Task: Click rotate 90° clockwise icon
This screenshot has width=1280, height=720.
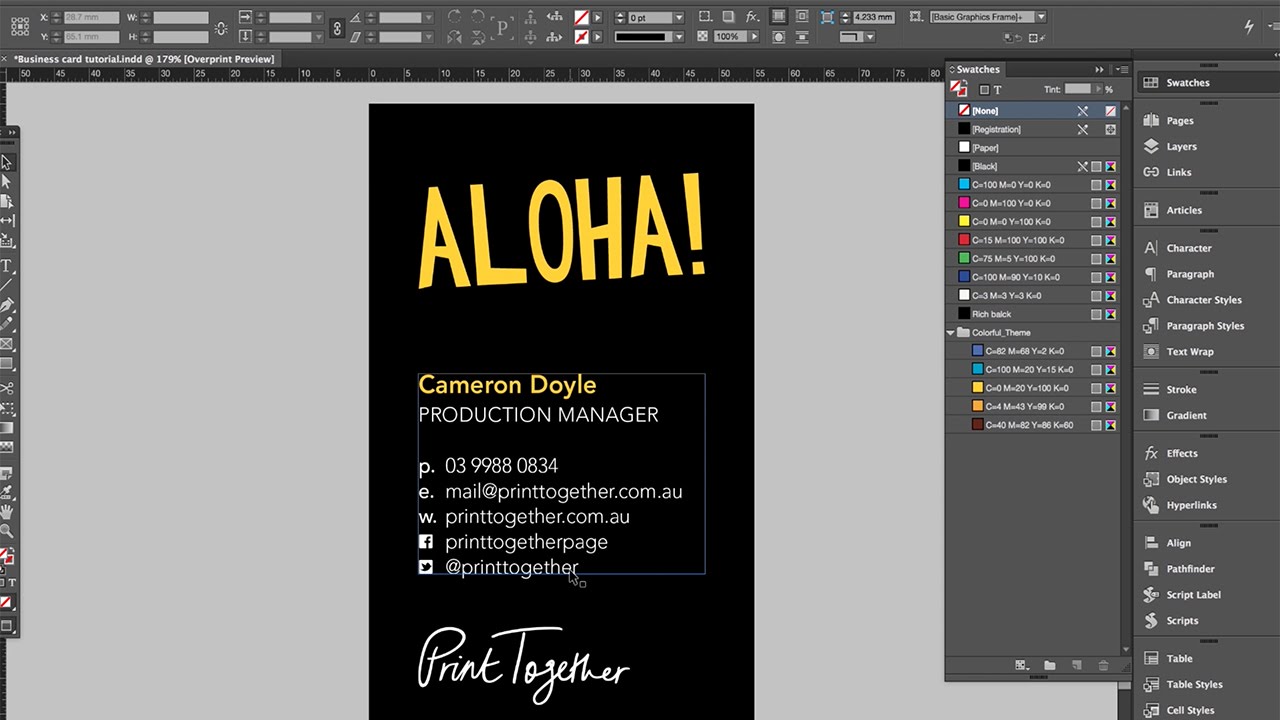Action: tap(455, 17)
